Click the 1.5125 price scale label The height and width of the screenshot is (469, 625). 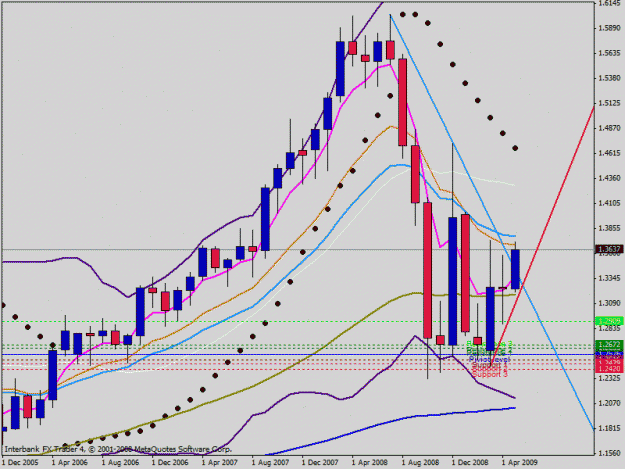click(609, 103)
